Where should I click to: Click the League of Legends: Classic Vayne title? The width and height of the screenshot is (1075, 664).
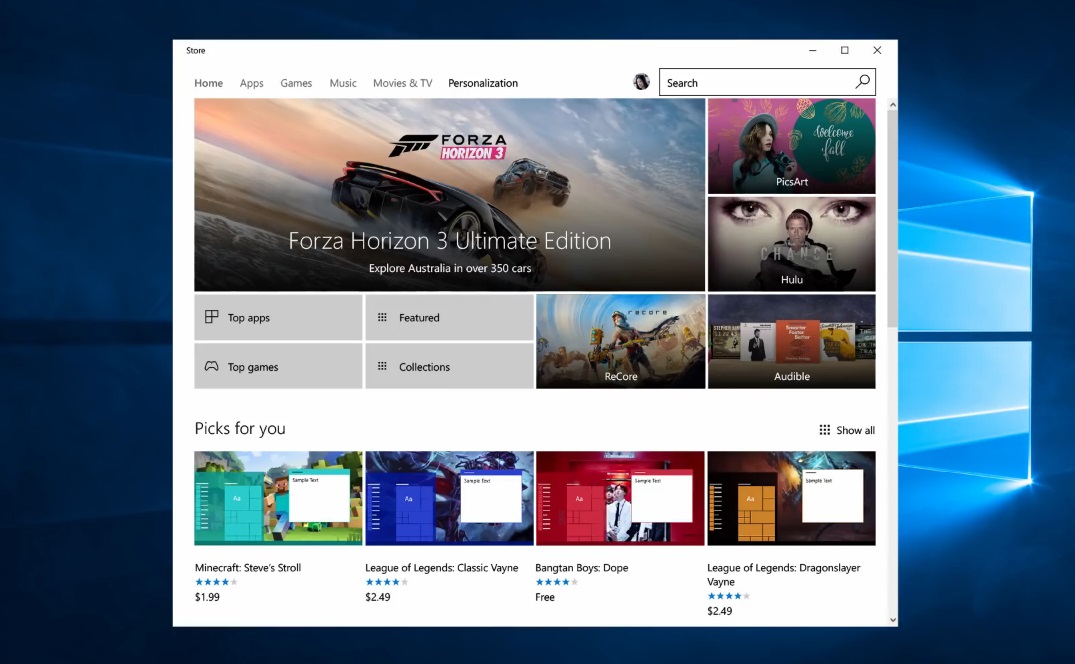click(442, 567)
